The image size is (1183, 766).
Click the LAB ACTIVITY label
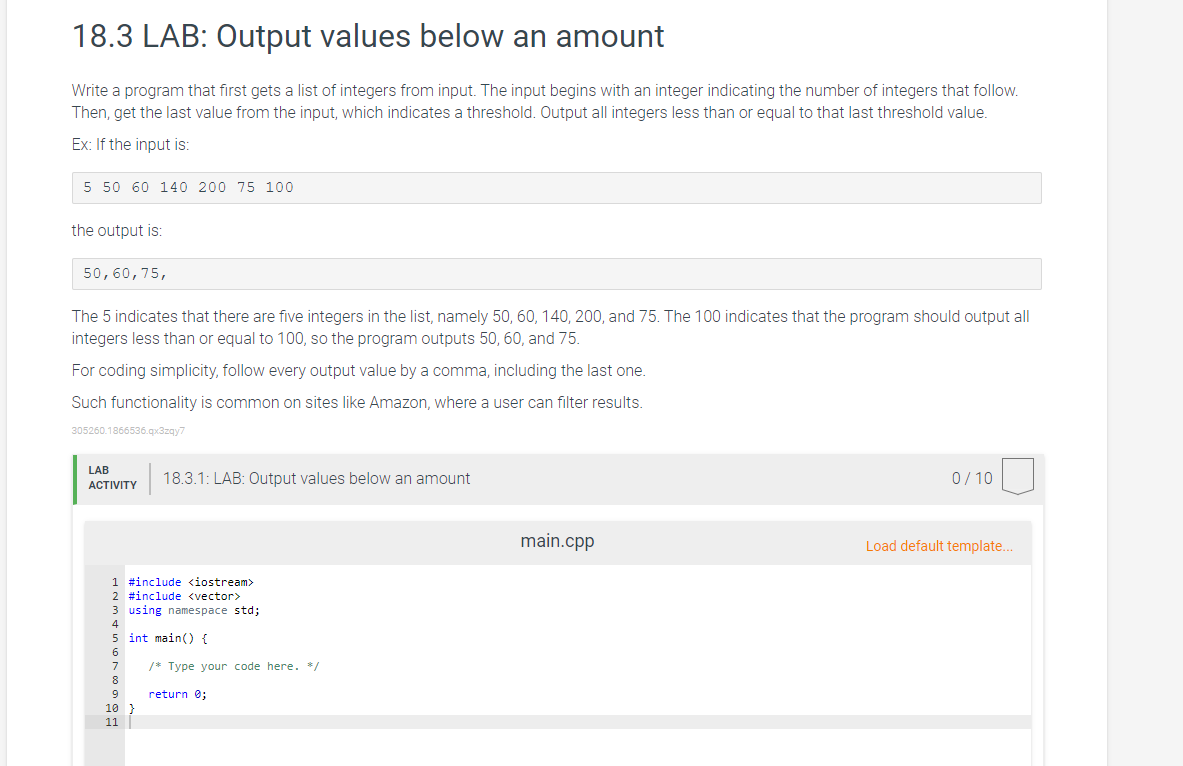[111, 477]
